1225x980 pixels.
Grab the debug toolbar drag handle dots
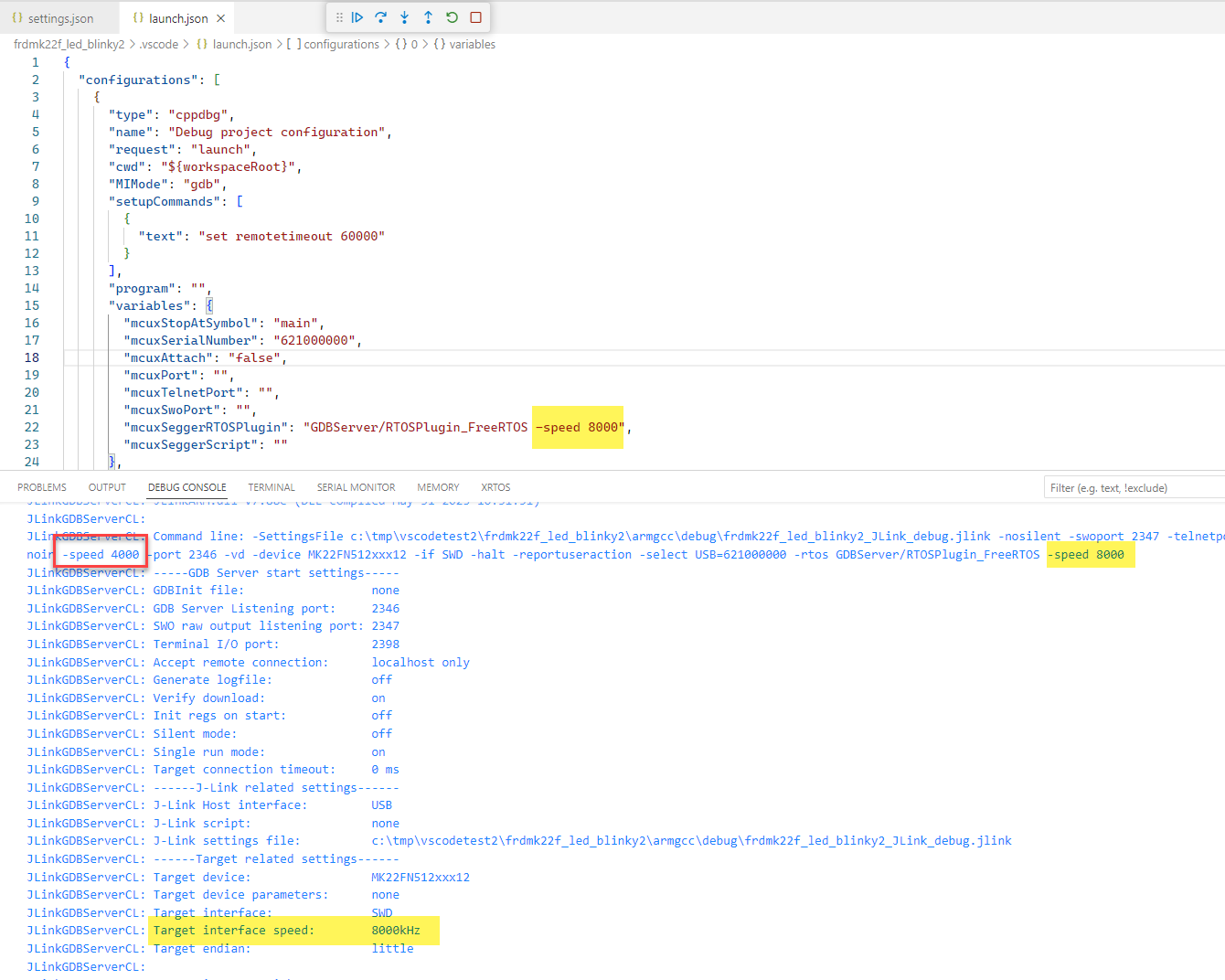pos(340,17)
